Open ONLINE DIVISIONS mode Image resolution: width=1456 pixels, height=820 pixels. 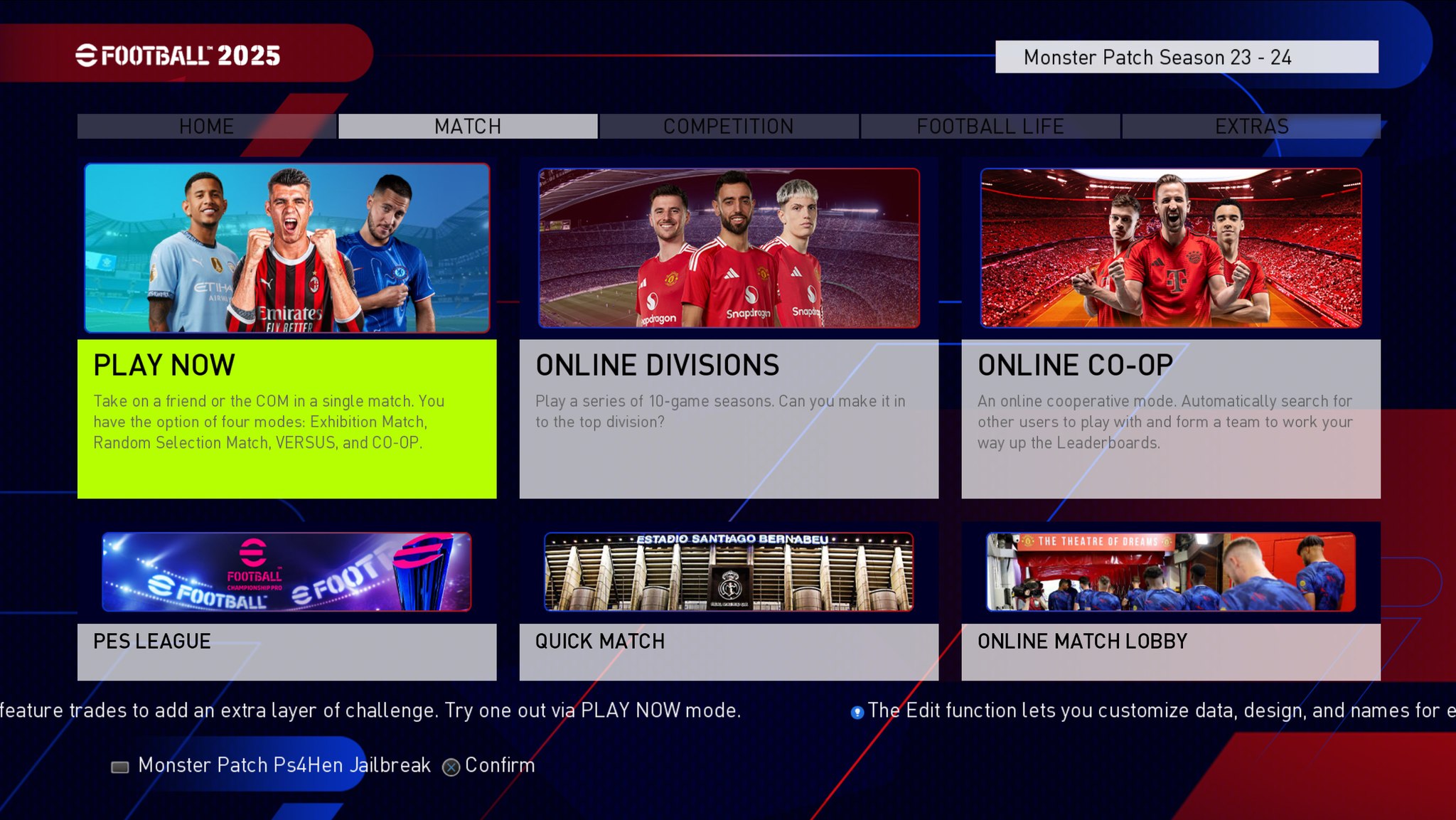click(729, 418)
